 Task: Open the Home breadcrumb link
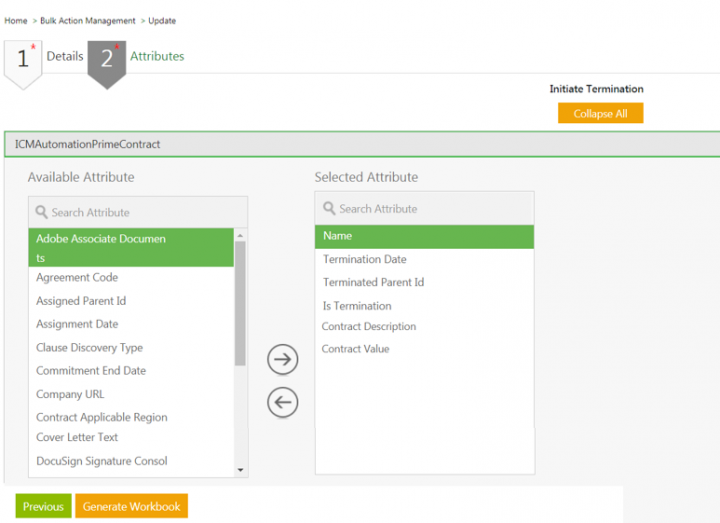[16, 21]
